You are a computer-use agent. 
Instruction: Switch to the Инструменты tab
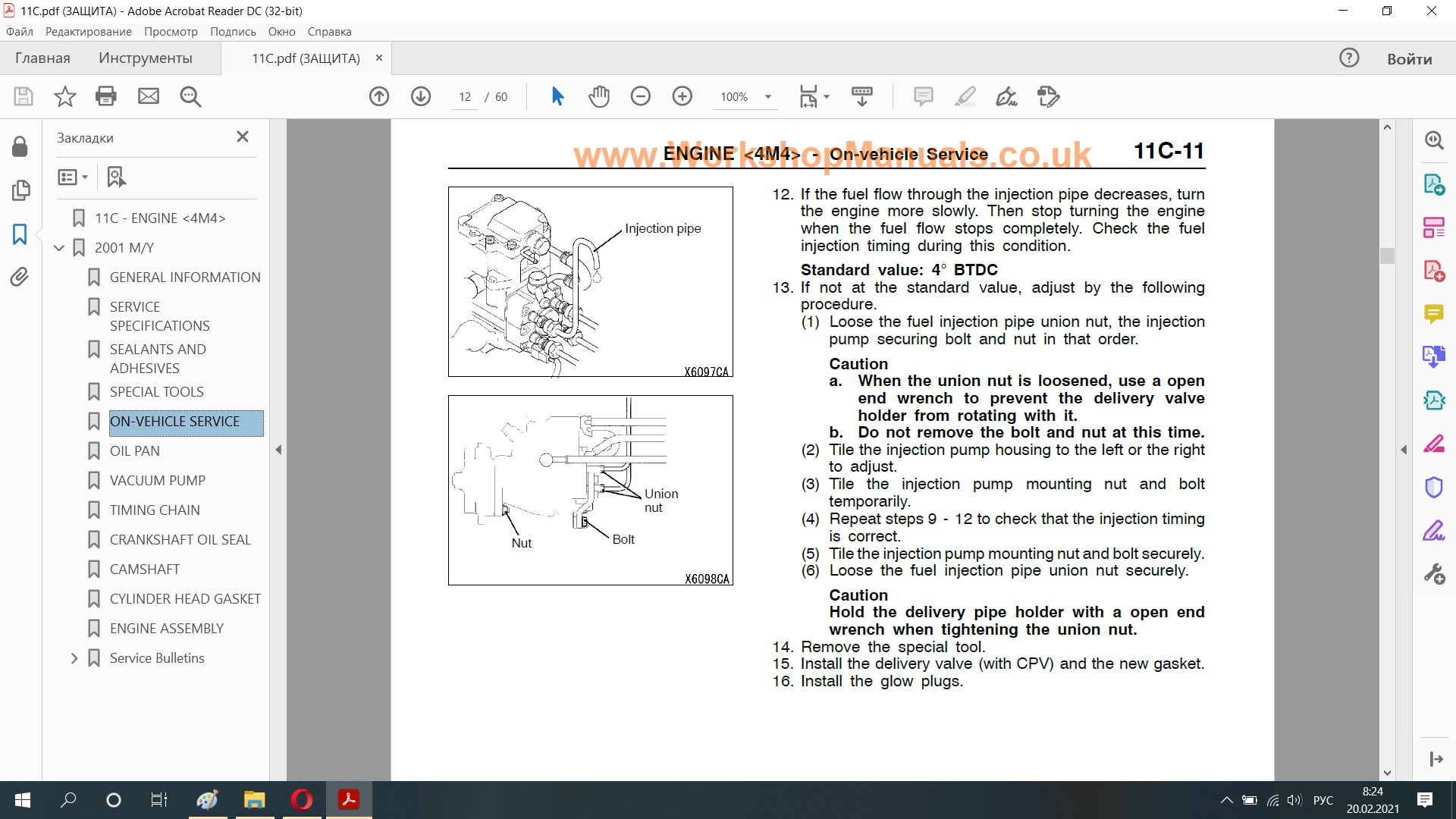pyautogui.click(x=145, y=58)
